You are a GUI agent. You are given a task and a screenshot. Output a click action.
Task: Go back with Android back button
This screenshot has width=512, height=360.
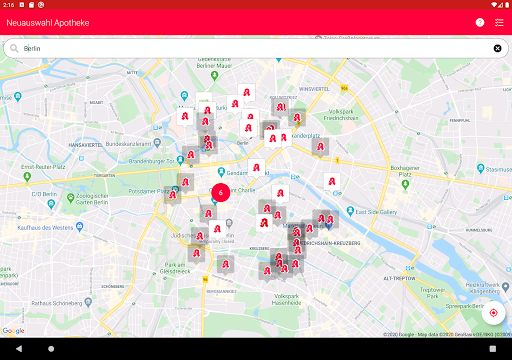click(19, 349)
